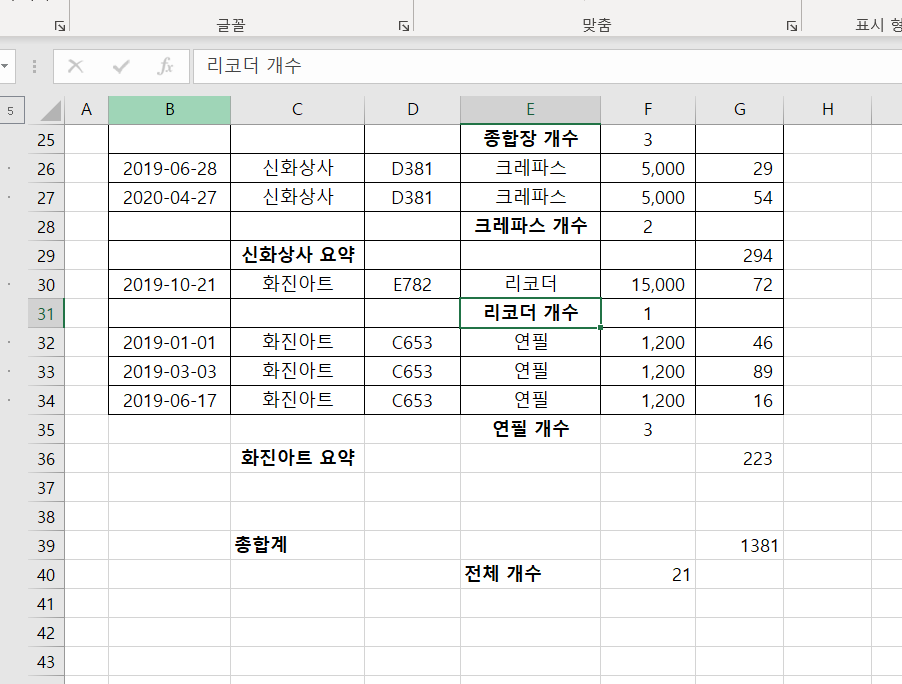This screenshot has width=902, height=684.
Task: Expand the Name Box dropdown arrow
Action: (6, 66)
